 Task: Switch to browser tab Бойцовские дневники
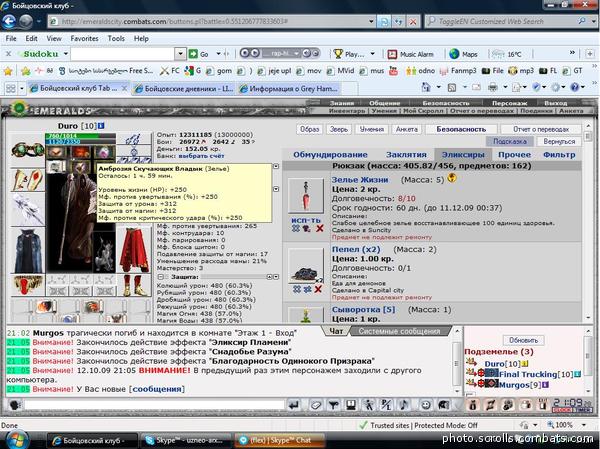pyautogui.click(x=184, y=88)
